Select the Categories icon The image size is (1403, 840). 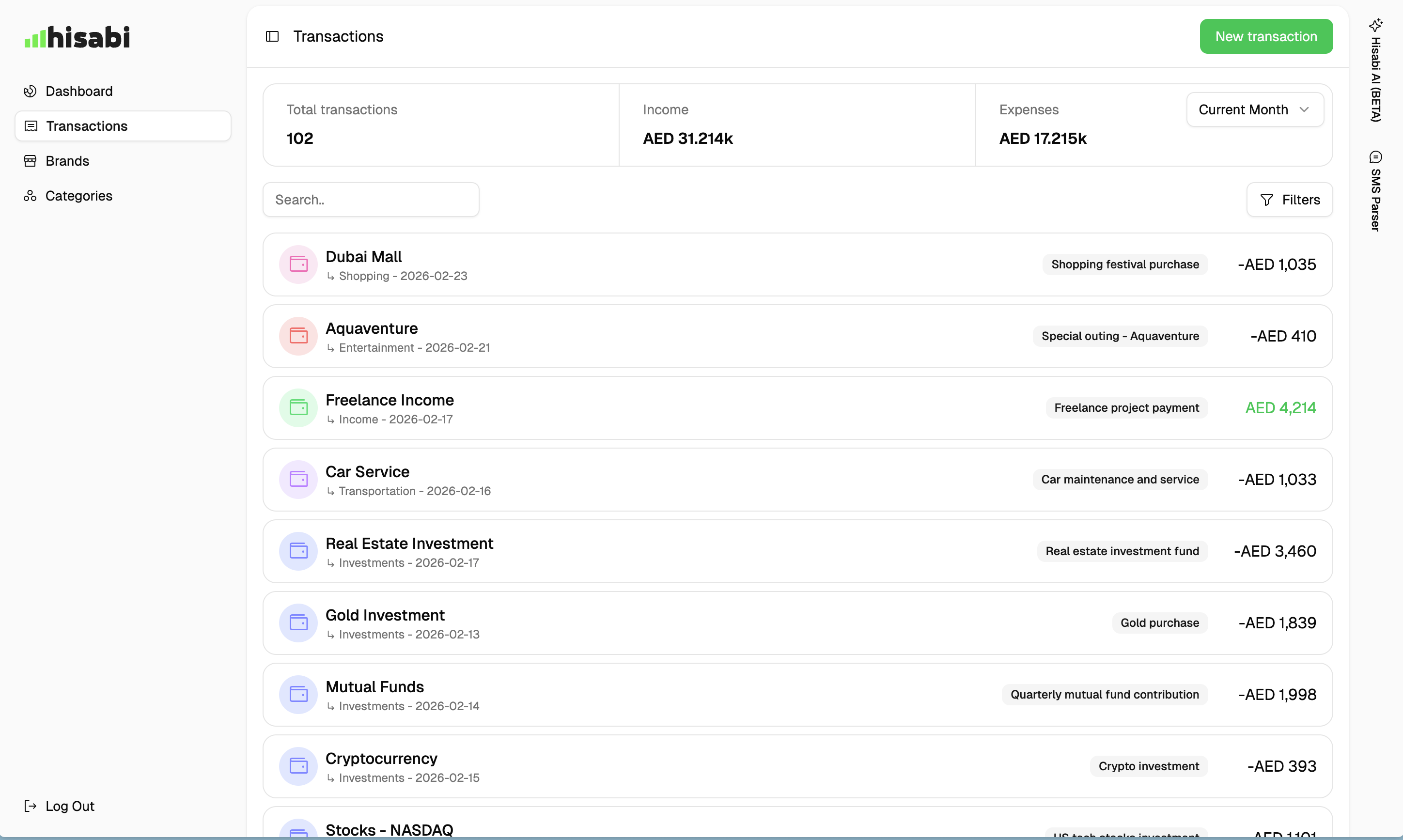point(30,196)
